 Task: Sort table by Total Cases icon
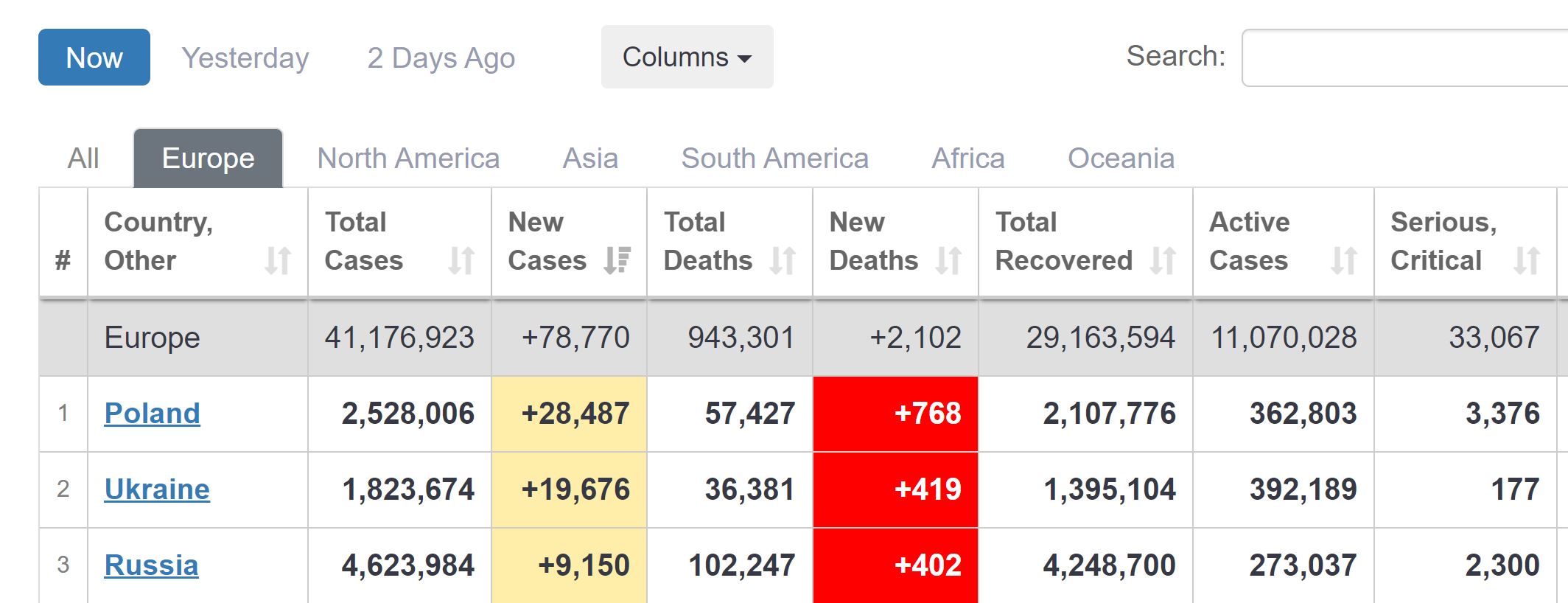[x=461, y=260]
